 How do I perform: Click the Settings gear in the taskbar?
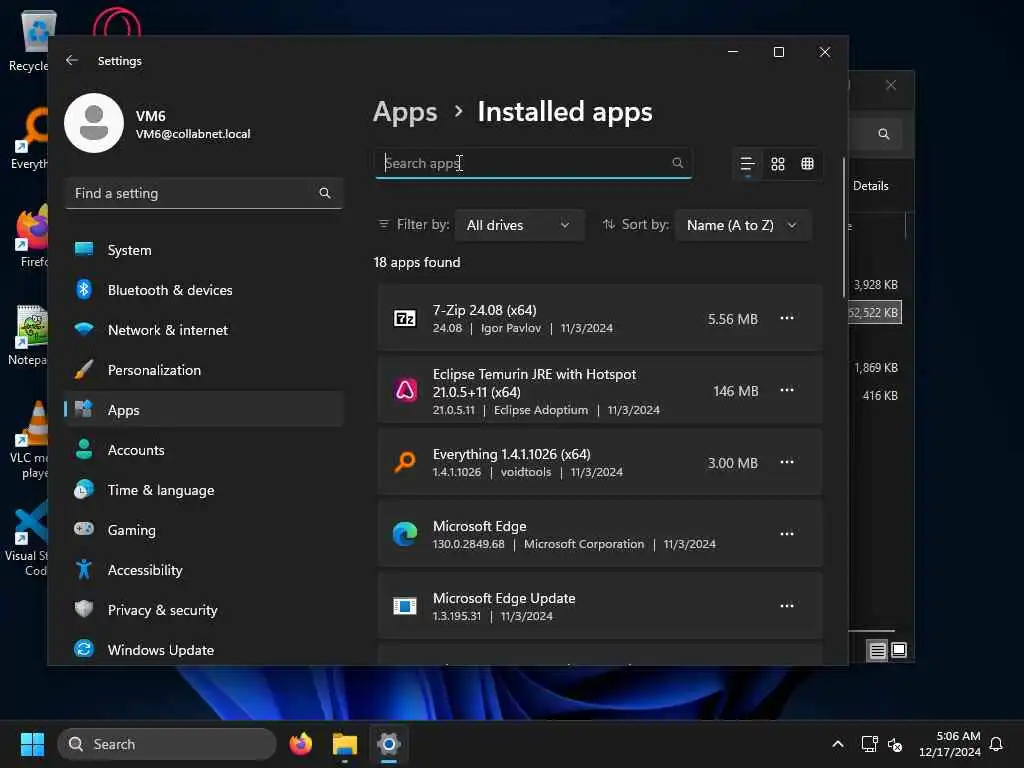point(389,744)
